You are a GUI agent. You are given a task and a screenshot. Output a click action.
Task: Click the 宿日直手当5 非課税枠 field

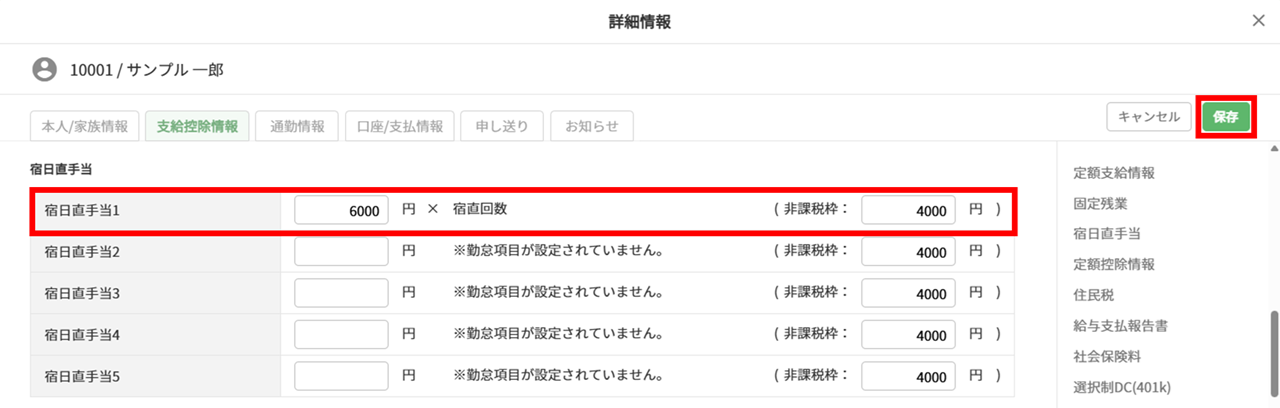click(x=907, y=377)
